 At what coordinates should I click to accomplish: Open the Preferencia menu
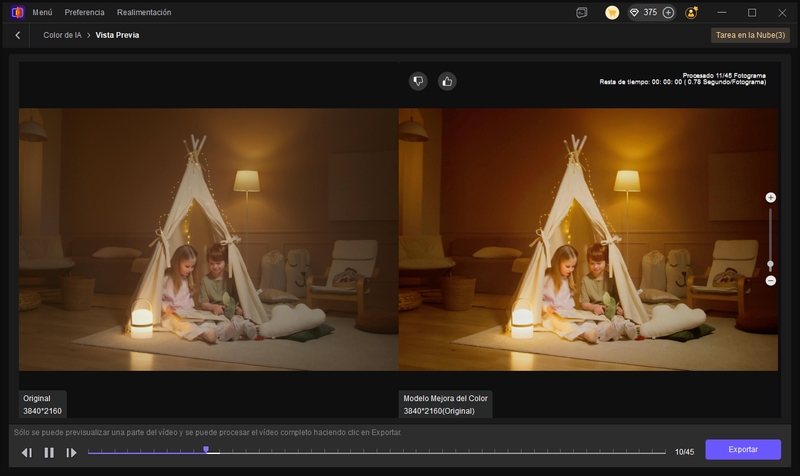click(84, 12)
